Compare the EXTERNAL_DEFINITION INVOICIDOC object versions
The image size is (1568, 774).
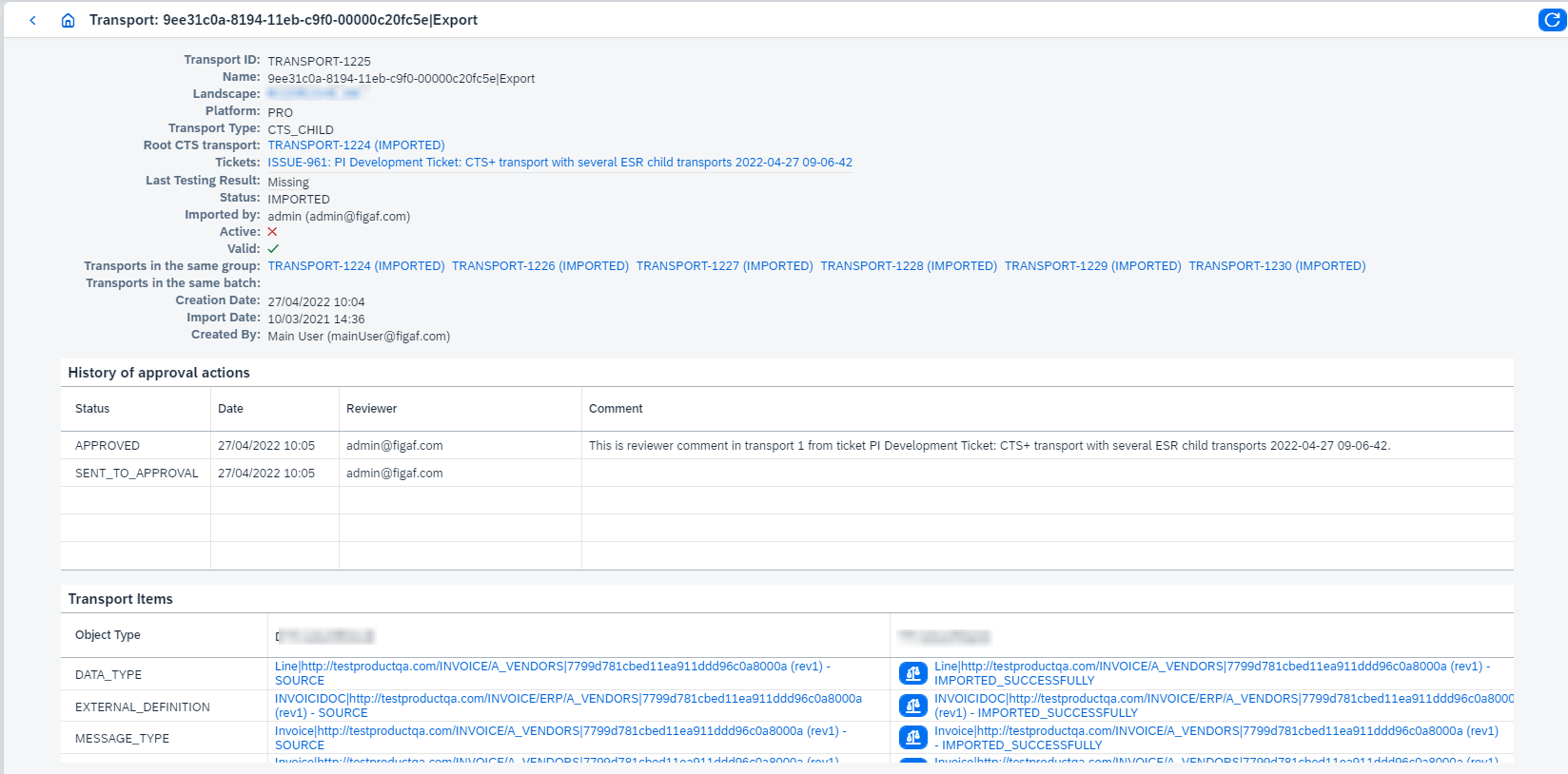(x=913, y=706)
